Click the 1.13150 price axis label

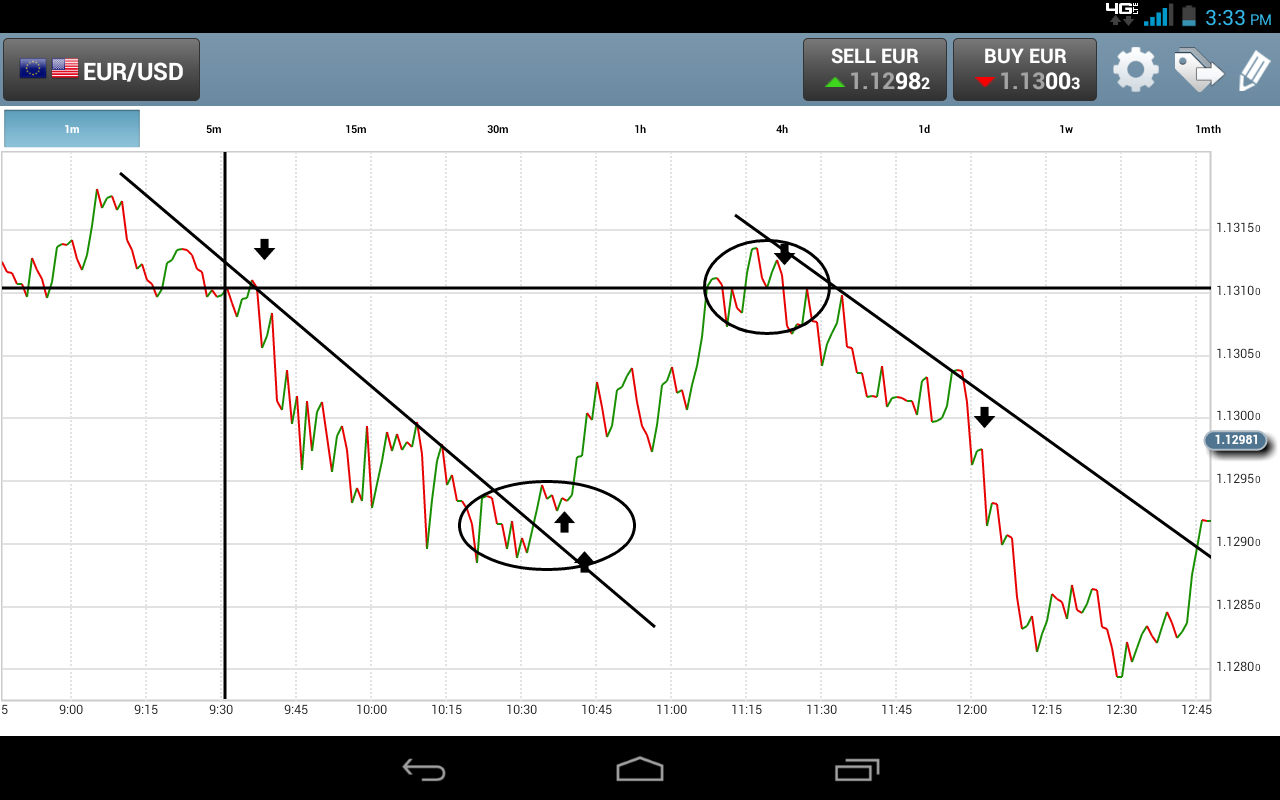[1238, 228]
